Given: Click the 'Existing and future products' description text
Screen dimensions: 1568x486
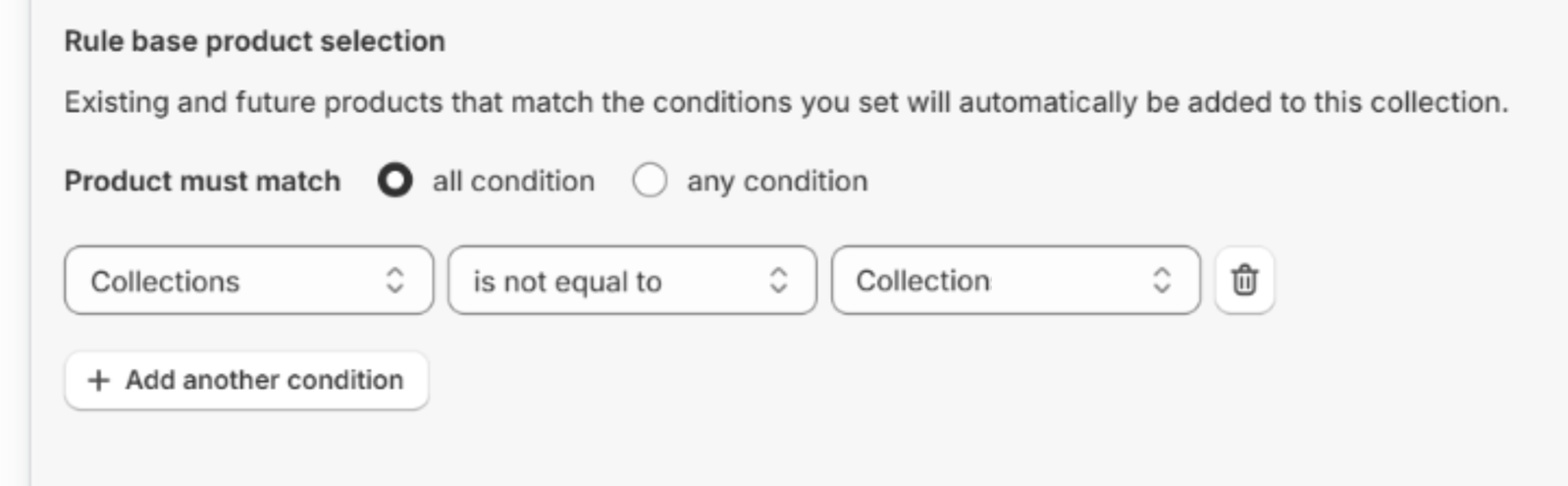Looking at the screenshot, I should click(x=785, y=102).
